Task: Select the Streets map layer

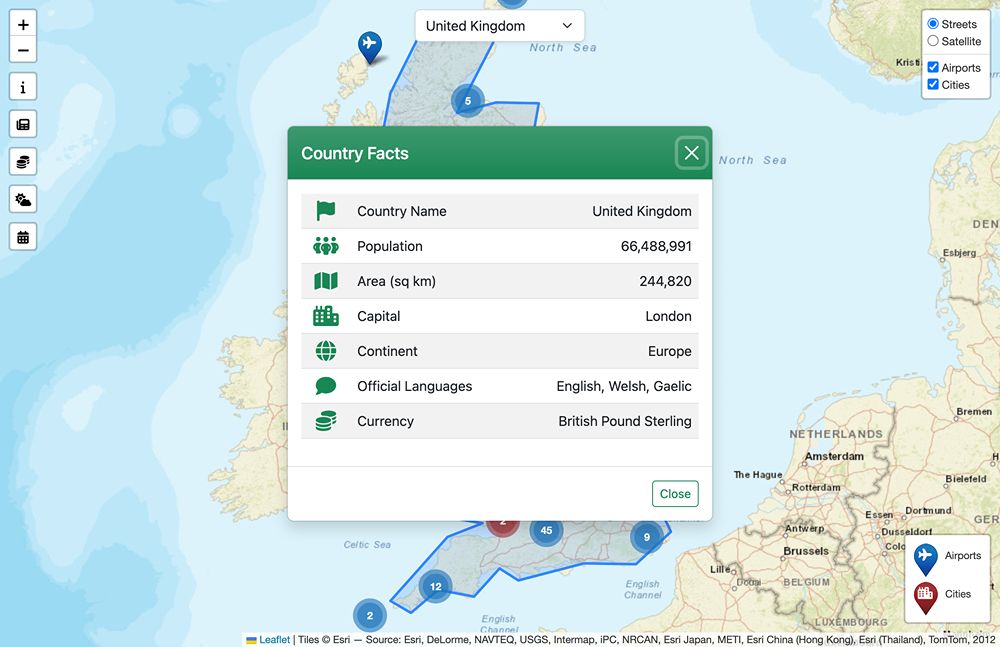Action: click(x=933, y=24)
